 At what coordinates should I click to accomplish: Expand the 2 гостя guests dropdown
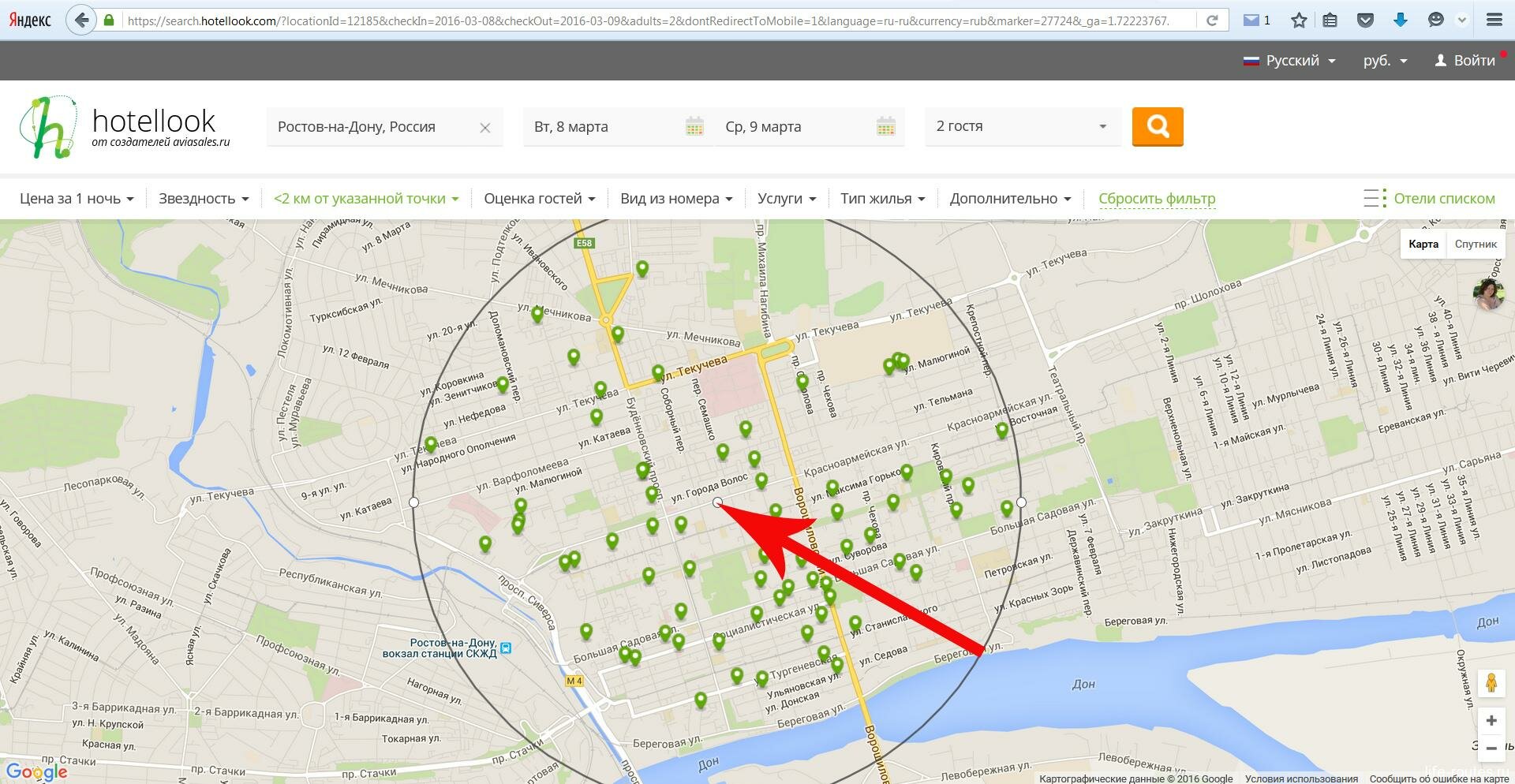coord(1022,126)
